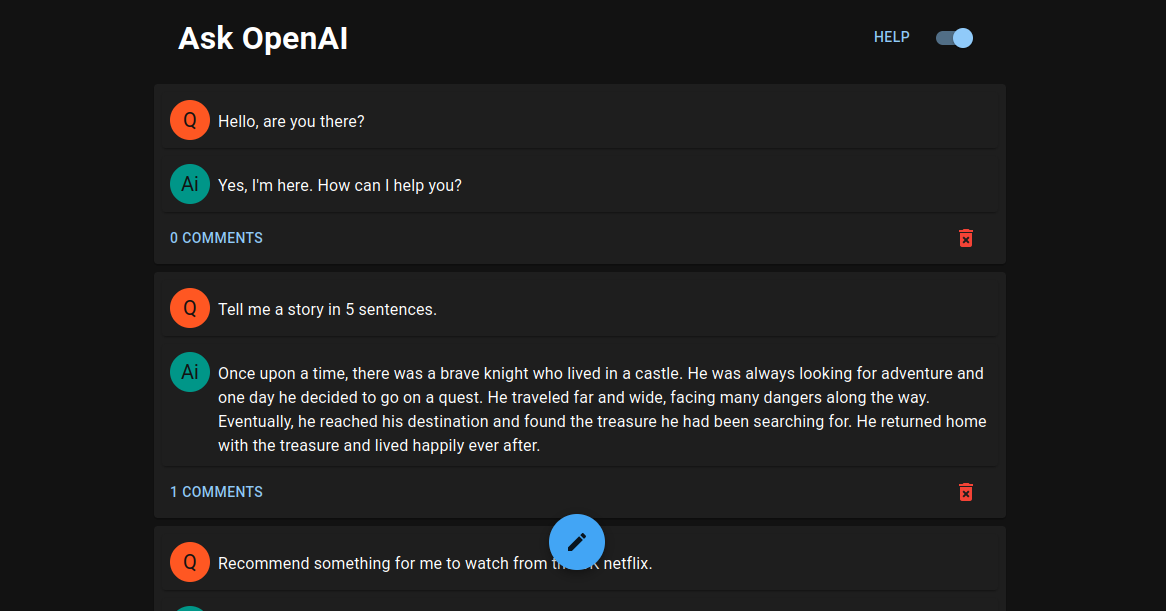Select the question 'Tell me a story in 5 sentences.'
1166x611 pixels.
327,309
